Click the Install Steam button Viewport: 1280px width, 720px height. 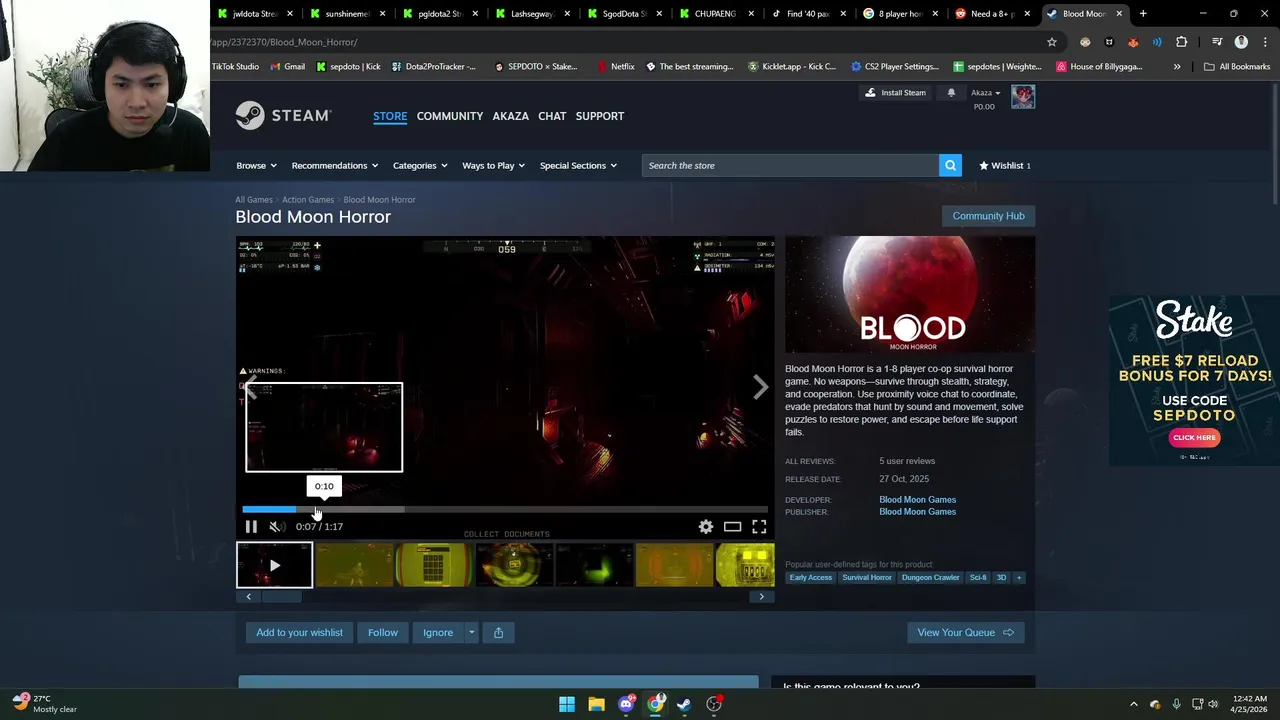click(x=896, y=93)
